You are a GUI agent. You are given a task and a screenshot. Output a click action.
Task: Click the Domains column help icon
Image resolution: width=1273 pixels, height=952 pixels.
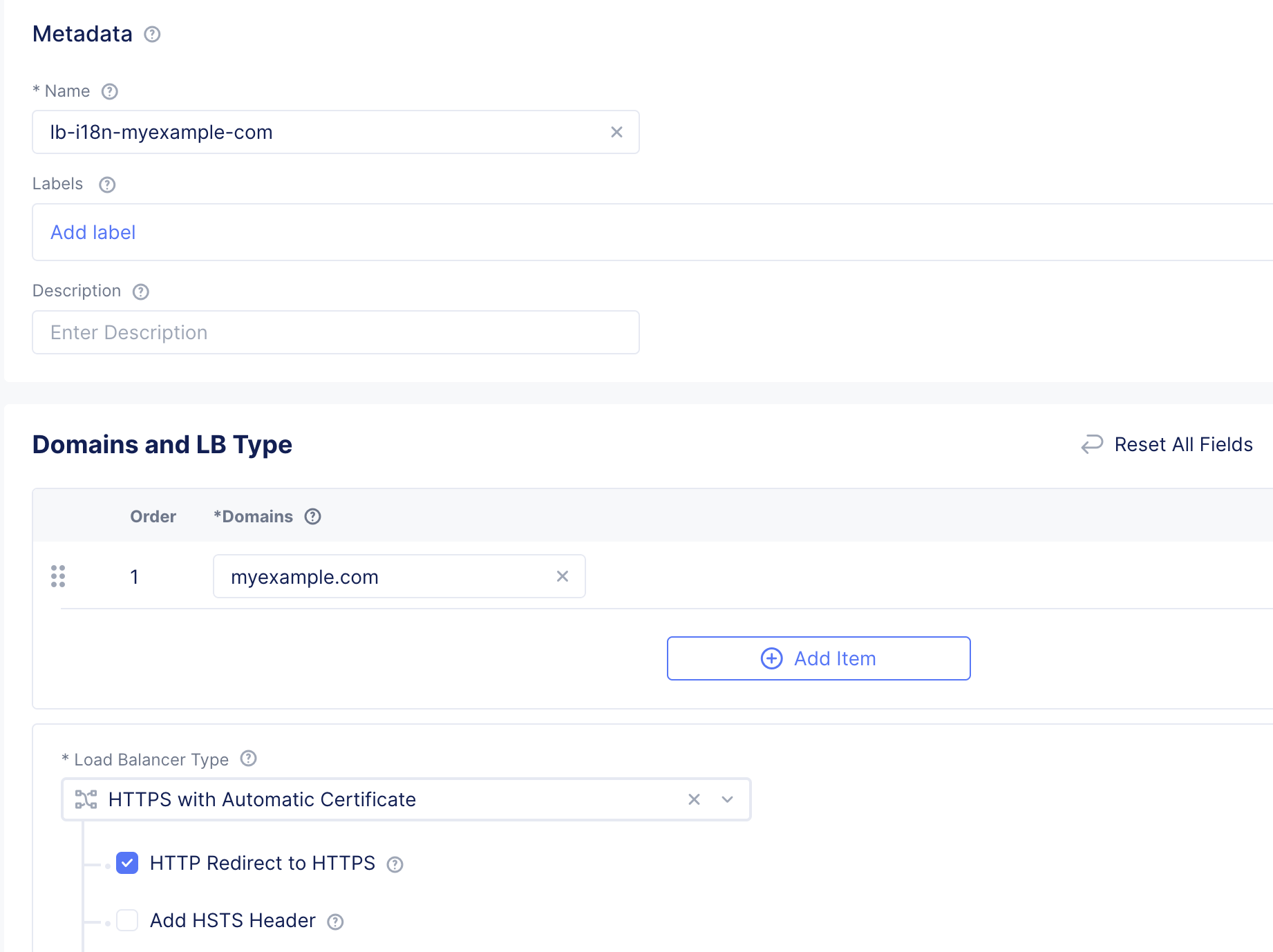(x=313, y=517)
